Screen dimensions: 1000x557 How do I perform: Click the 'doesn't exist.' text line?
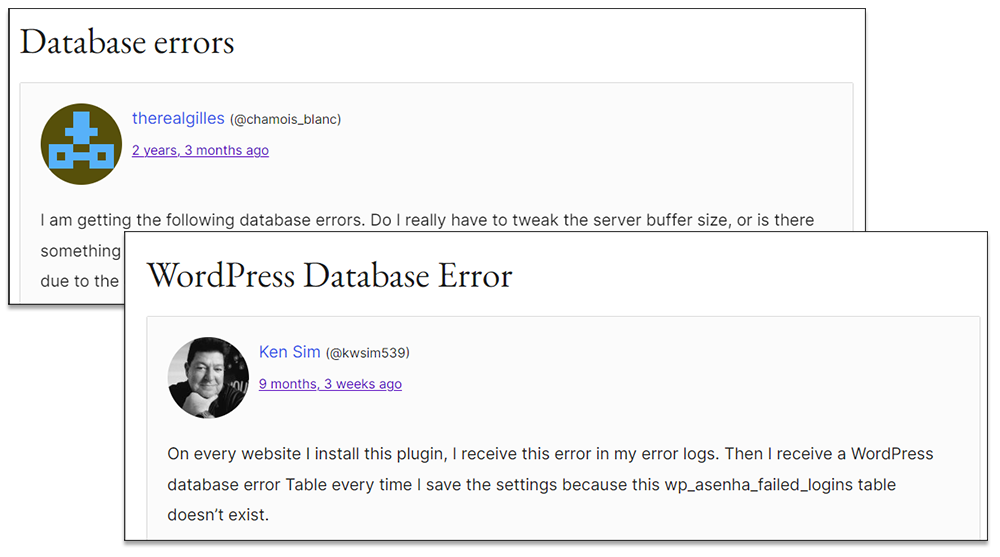pos(218,515)
